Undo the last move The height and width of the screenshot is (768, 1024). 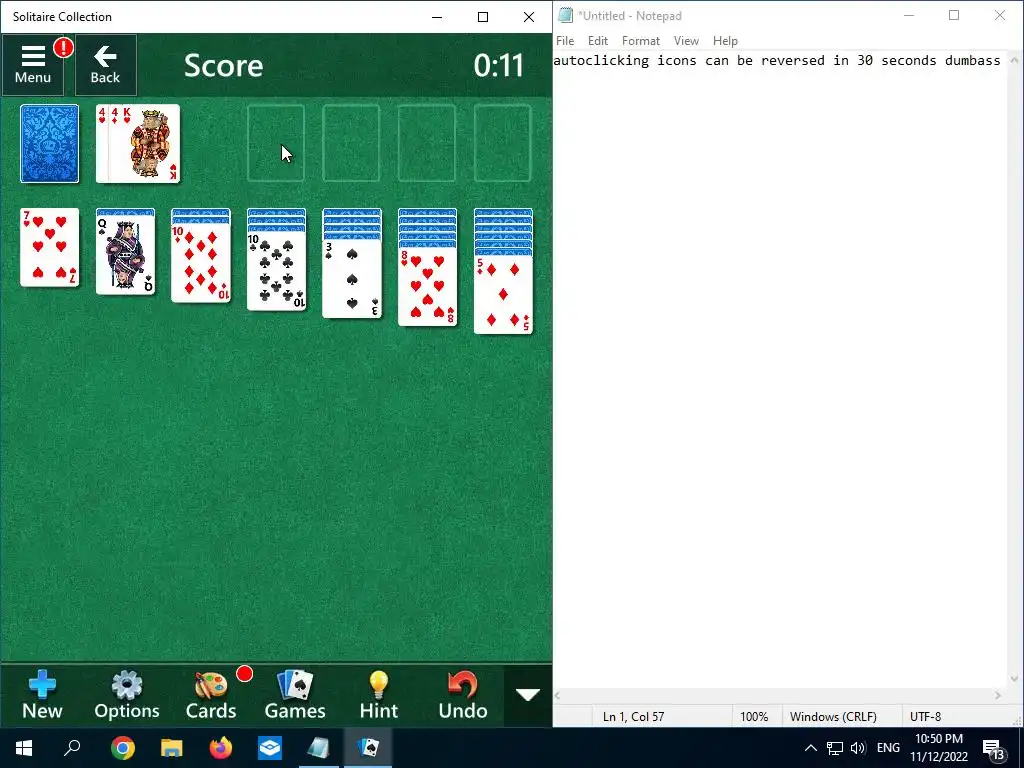pos(462,695)
